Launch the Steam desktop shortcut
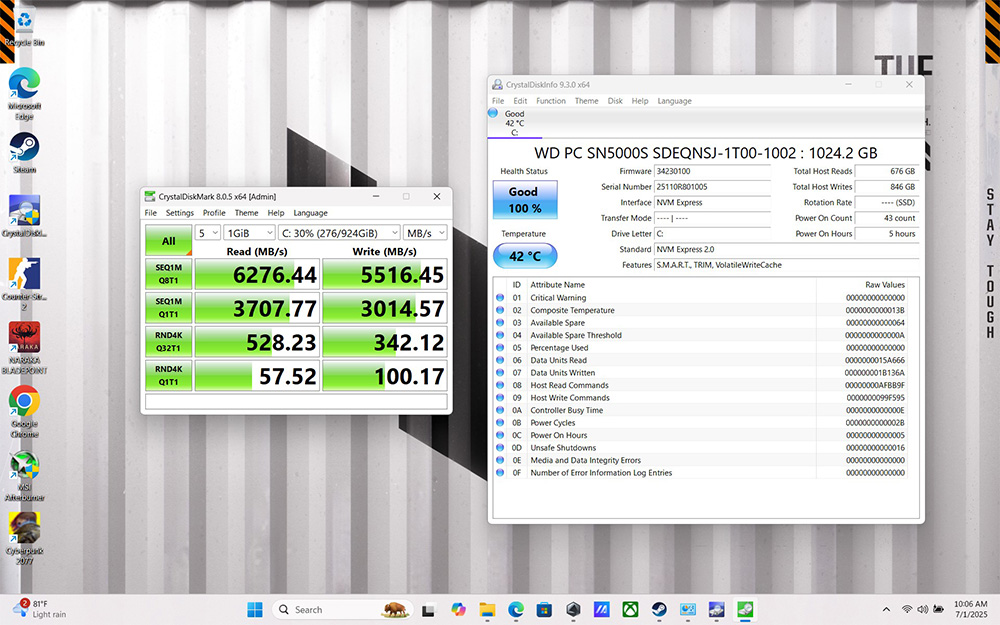 coord(24,152)
